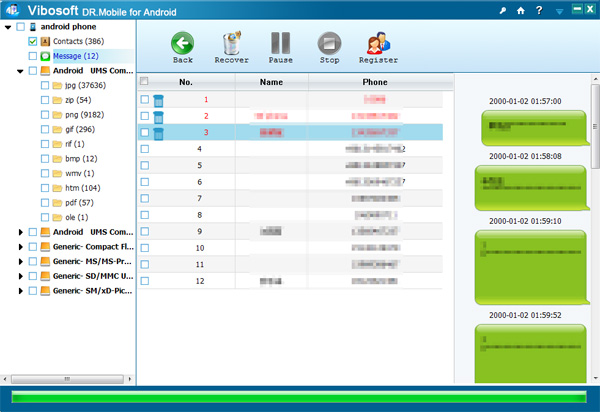This screenshot has height=412, width=600.
Task: Collapse the android phone tree node
Action: coord(8,27)
